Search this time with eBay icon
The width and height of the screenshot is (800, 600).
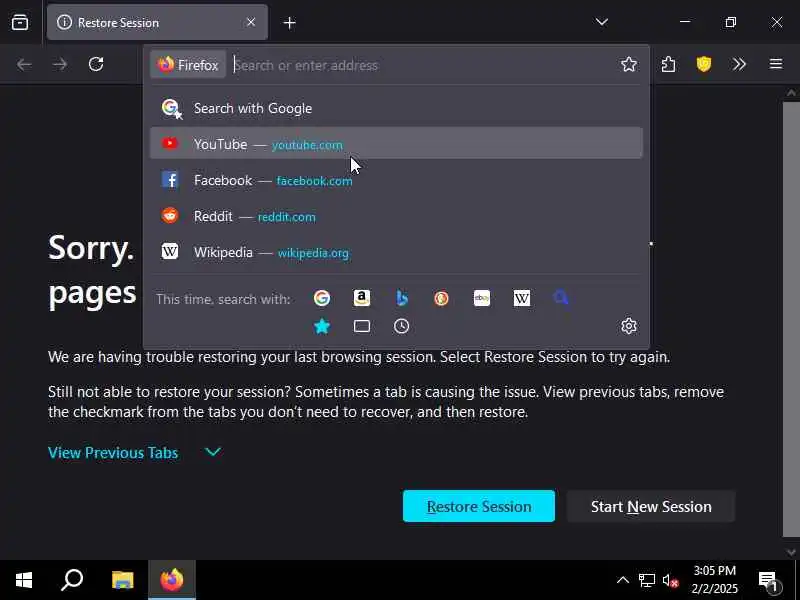click(x=482, y=298)
